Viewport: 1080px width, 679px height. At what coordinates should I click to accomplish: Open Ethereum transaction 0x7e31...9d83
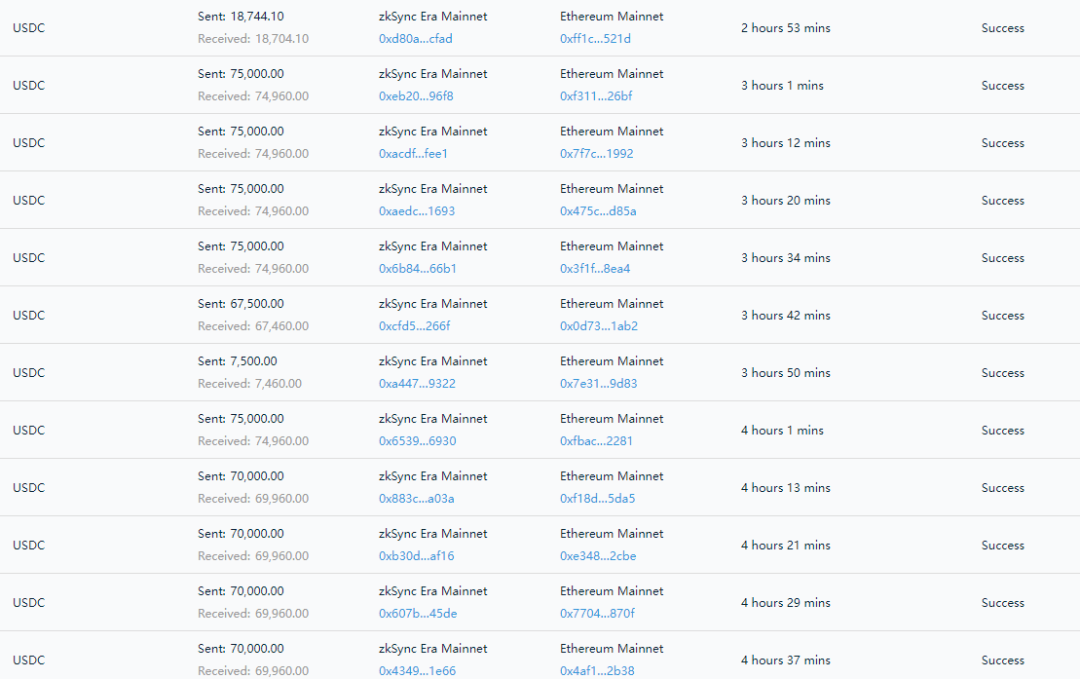click(x=598, y=384)
